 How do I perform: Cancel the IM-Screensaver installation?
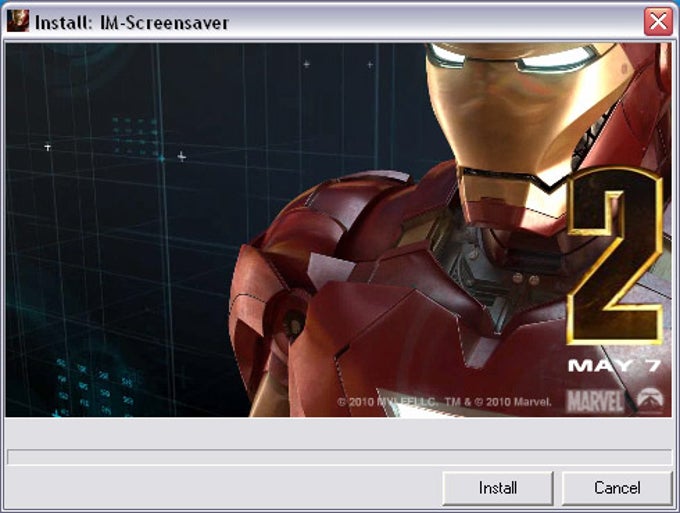pos(617,488)
